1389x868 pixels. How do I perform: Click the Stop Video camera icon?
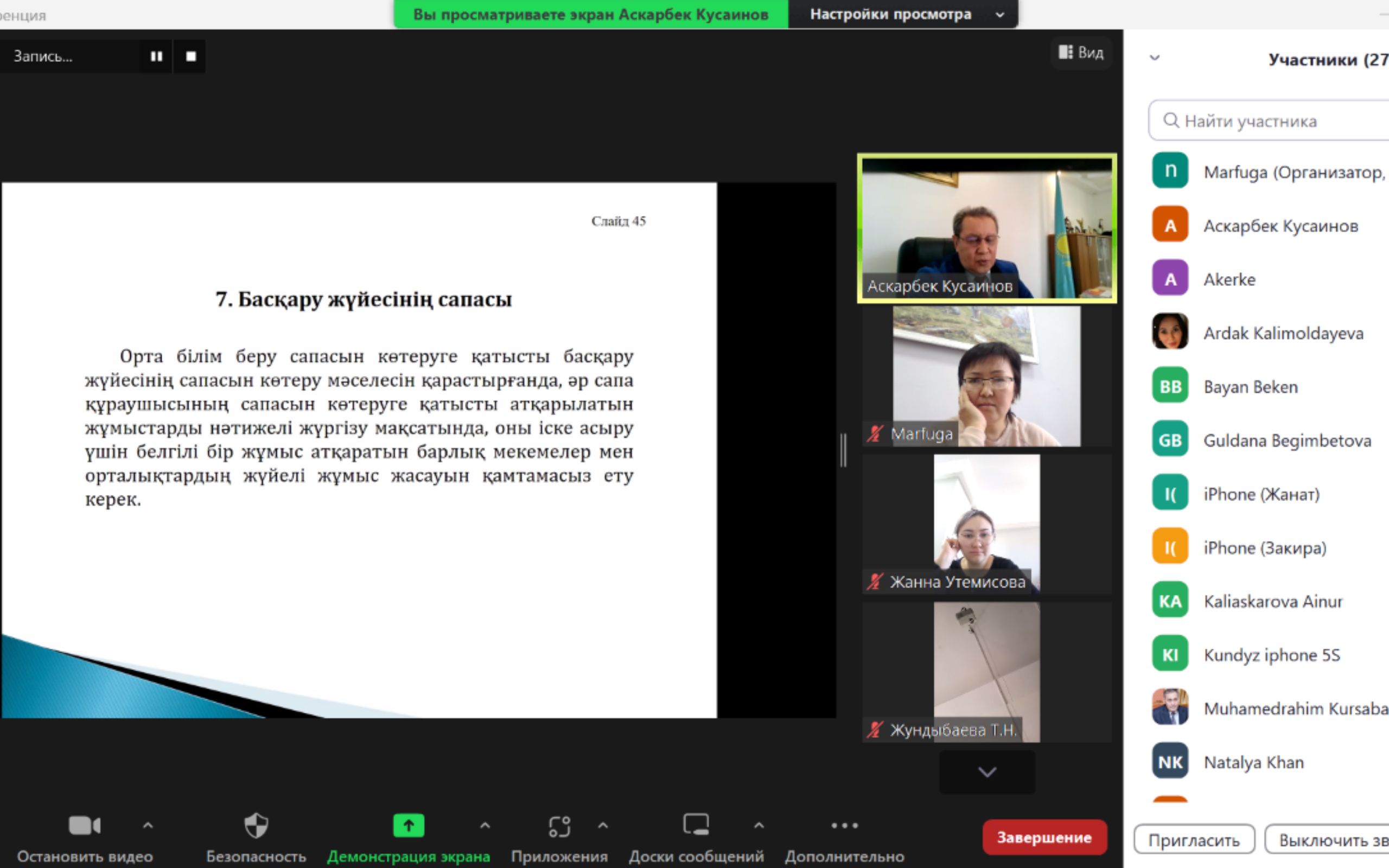(x=85, y=826)
